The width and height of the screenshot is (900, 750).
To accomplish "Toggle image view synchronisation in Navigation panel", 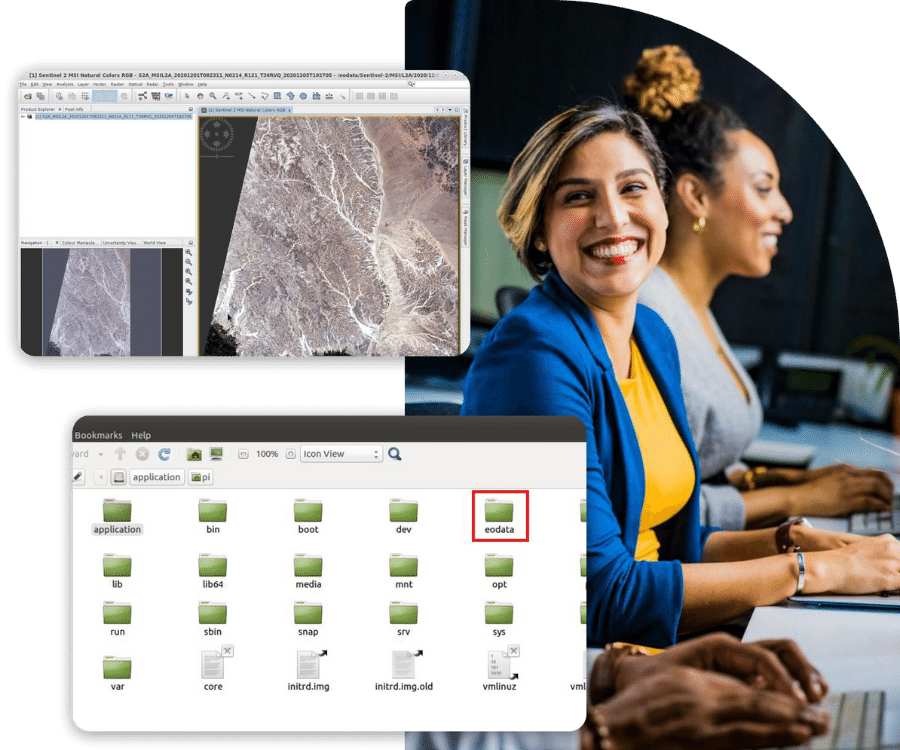I will (187, 291).
